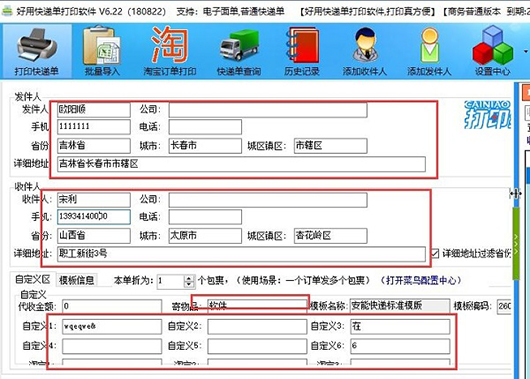Switch to the 模板信息 tab

pos(77,280)
